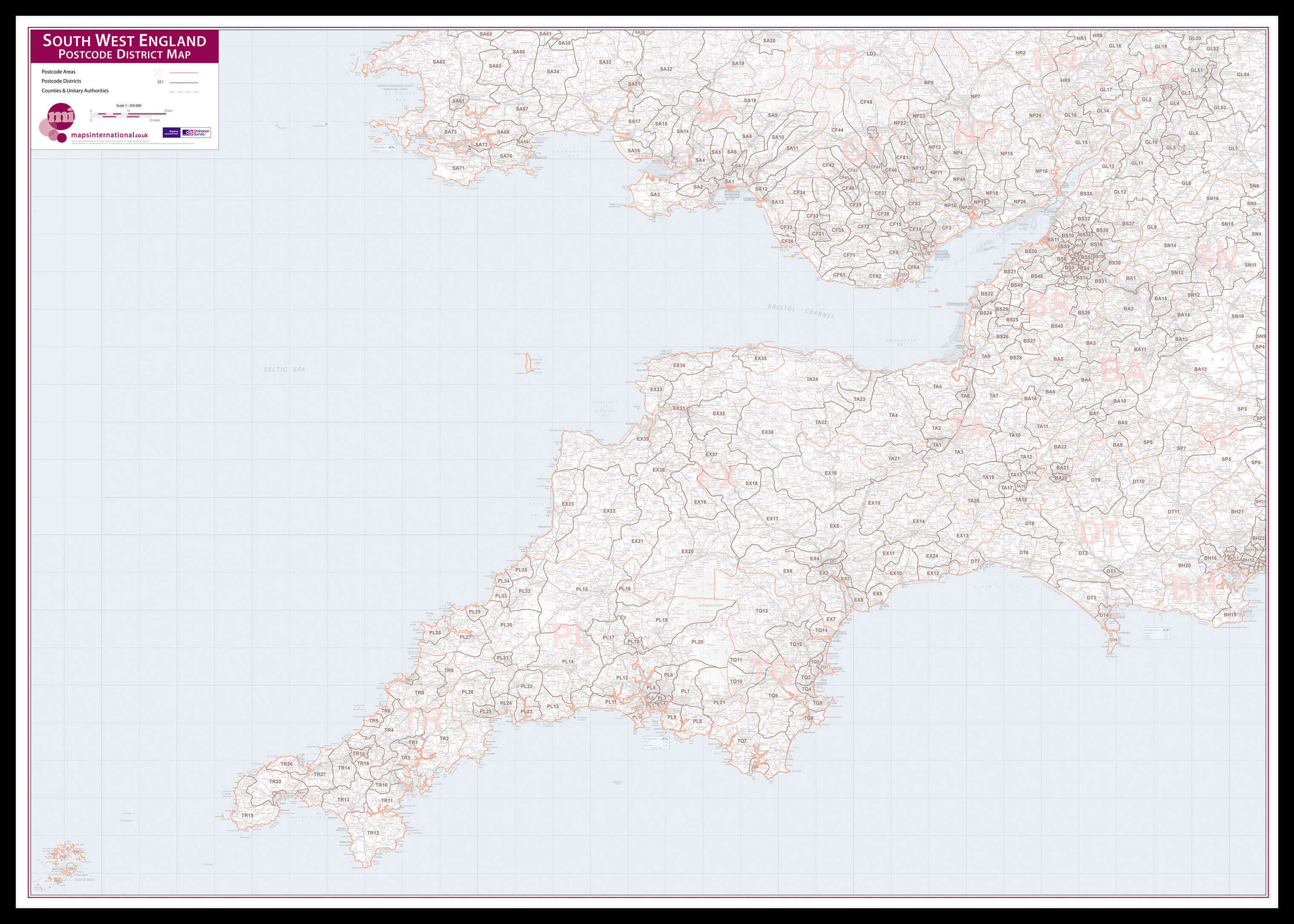1294x924 pixels.
Task: Click the EX16 district label
Action: point(831,473)
